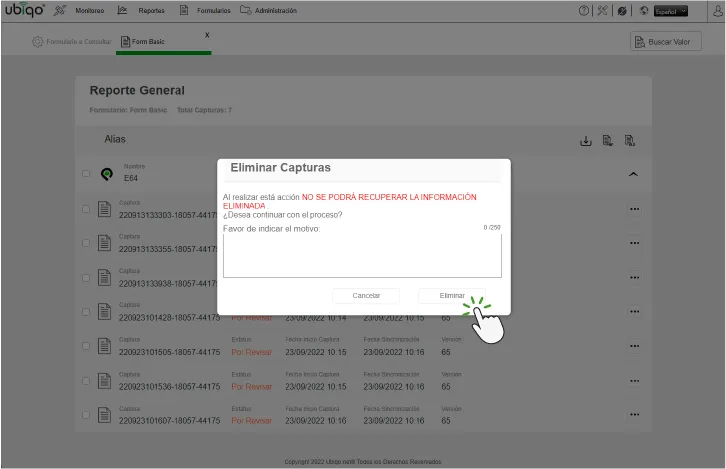Screen dimensions: 726x469
Task: Select checkbox for capture 220923101607
Action: pyautogui.click(x=86, y=415)
